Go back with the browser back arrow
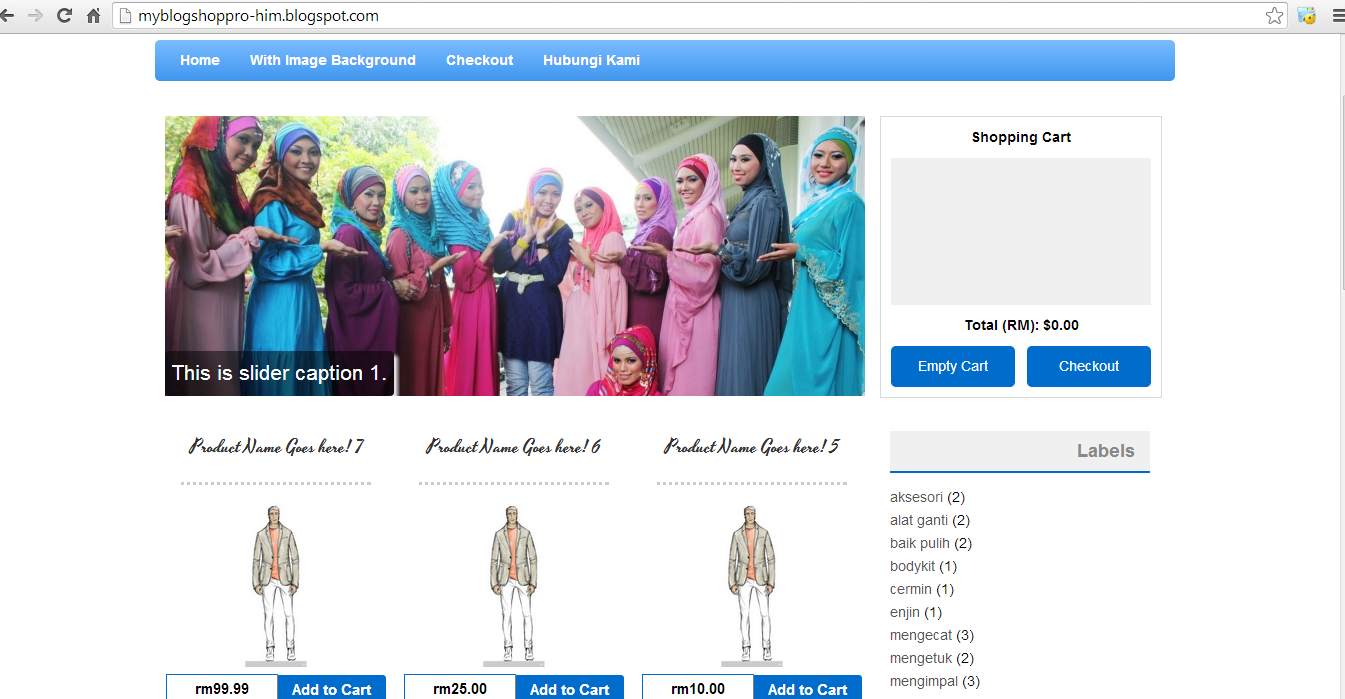The width and height of the screenshot is (1345, 699). 8,16
